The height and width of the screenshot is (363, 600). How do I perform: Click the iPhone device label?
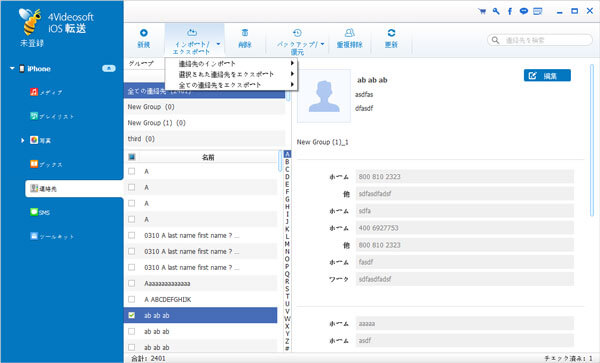39,69
